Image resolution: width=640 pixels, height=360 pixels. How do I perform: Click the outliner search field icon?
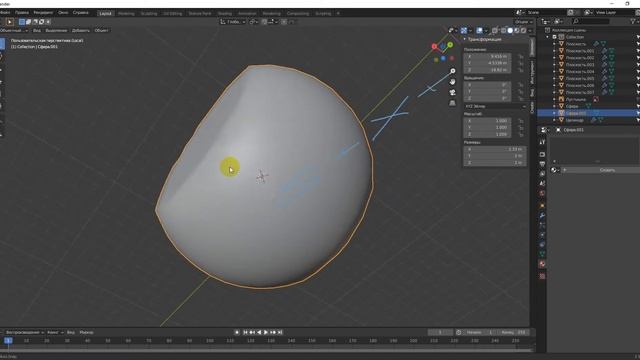(576, 21)
